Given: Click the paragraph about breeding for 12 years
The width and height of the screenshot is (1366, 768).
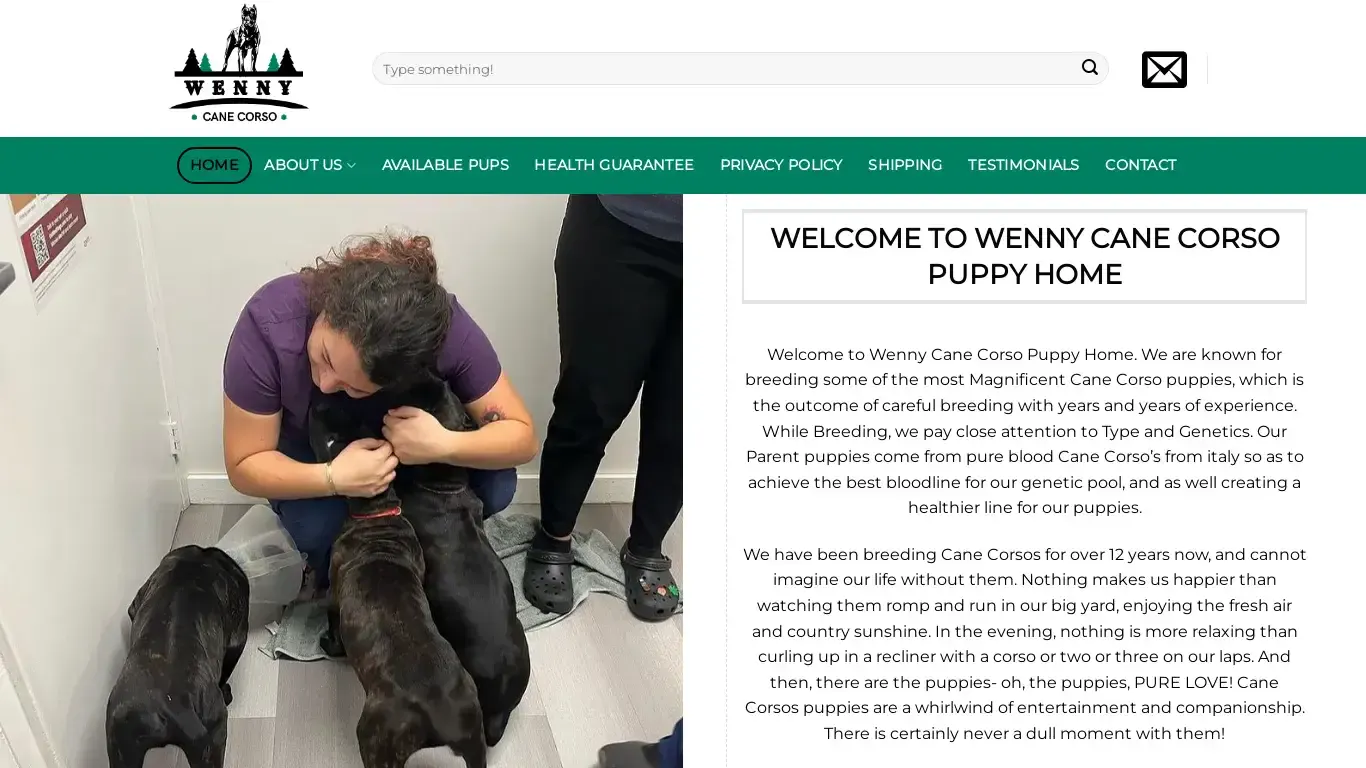Looking at the screenshot, I should [x=1024, y=643].
